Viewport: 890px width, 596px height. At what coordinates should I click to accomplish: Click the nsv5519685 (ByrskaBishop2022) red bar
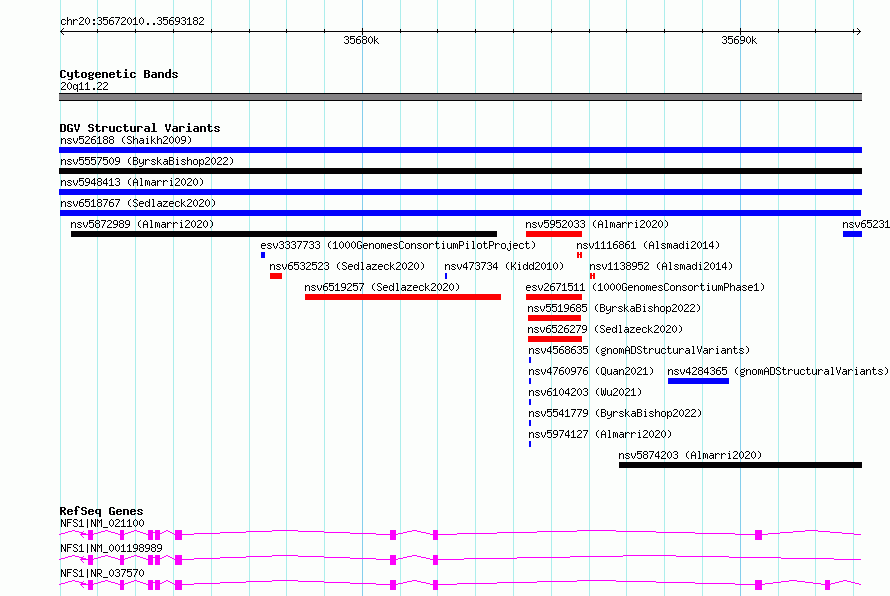555,318
